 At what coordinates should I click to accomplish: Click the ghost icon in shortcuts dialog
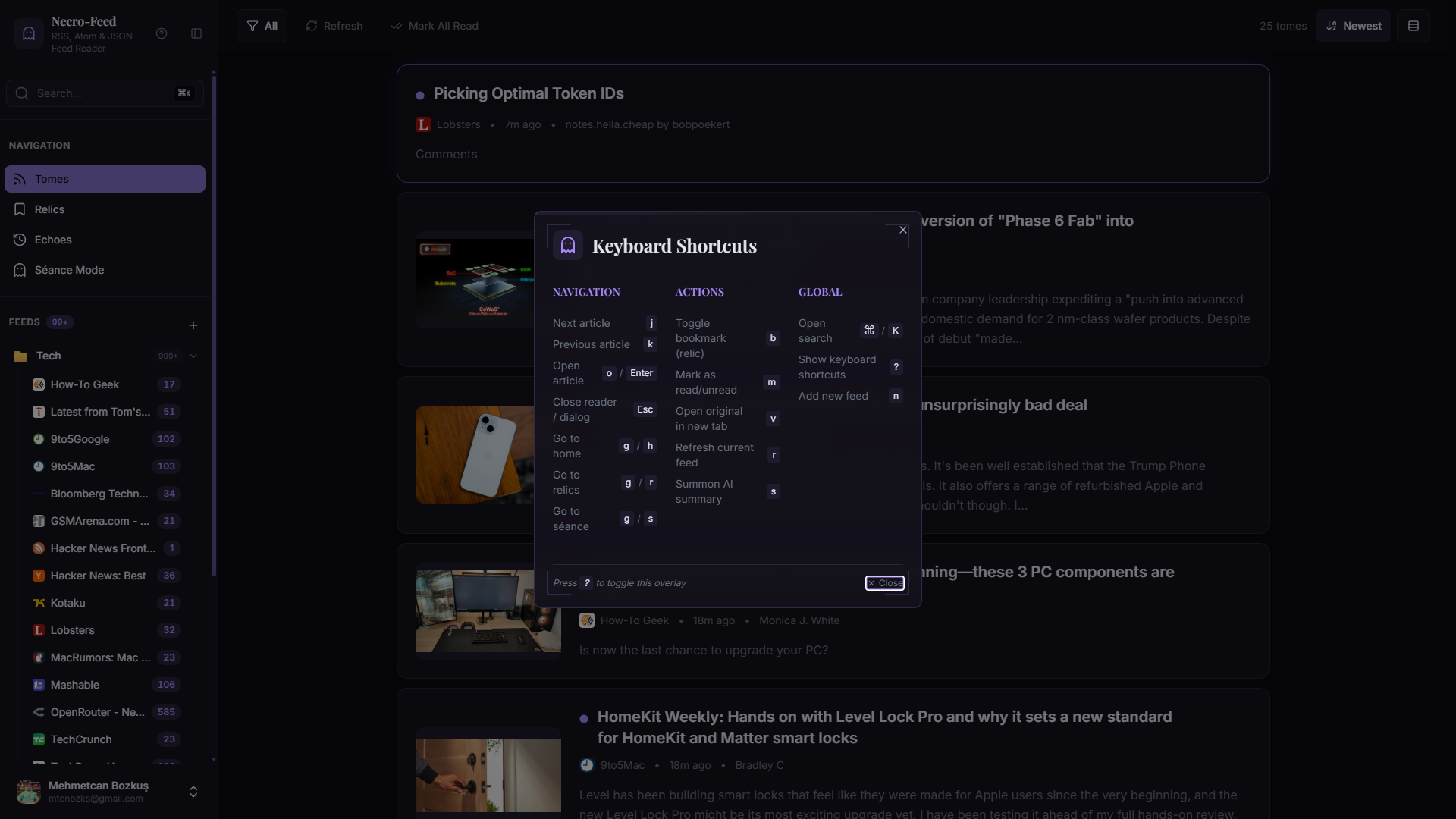point(568,246)
